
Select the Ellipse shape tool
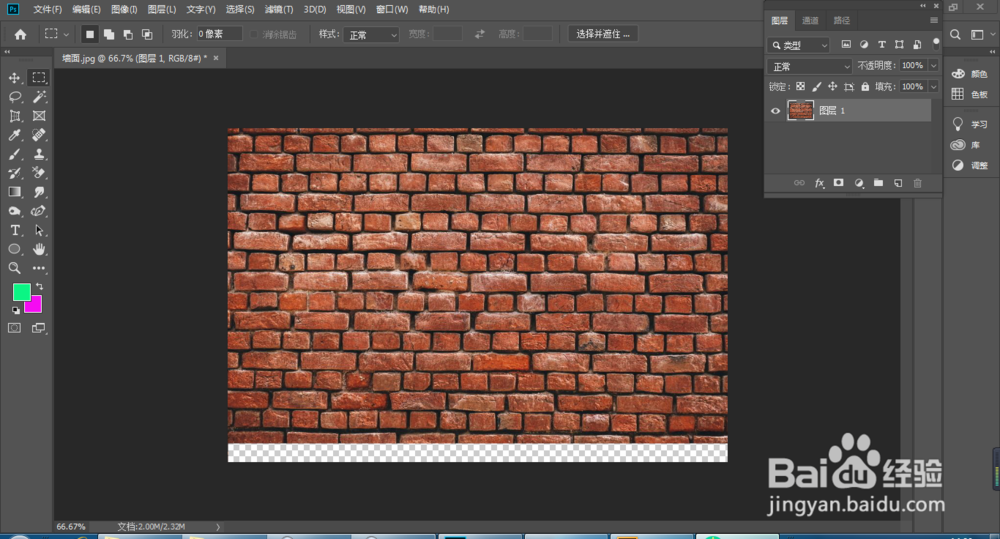[14, 249]
